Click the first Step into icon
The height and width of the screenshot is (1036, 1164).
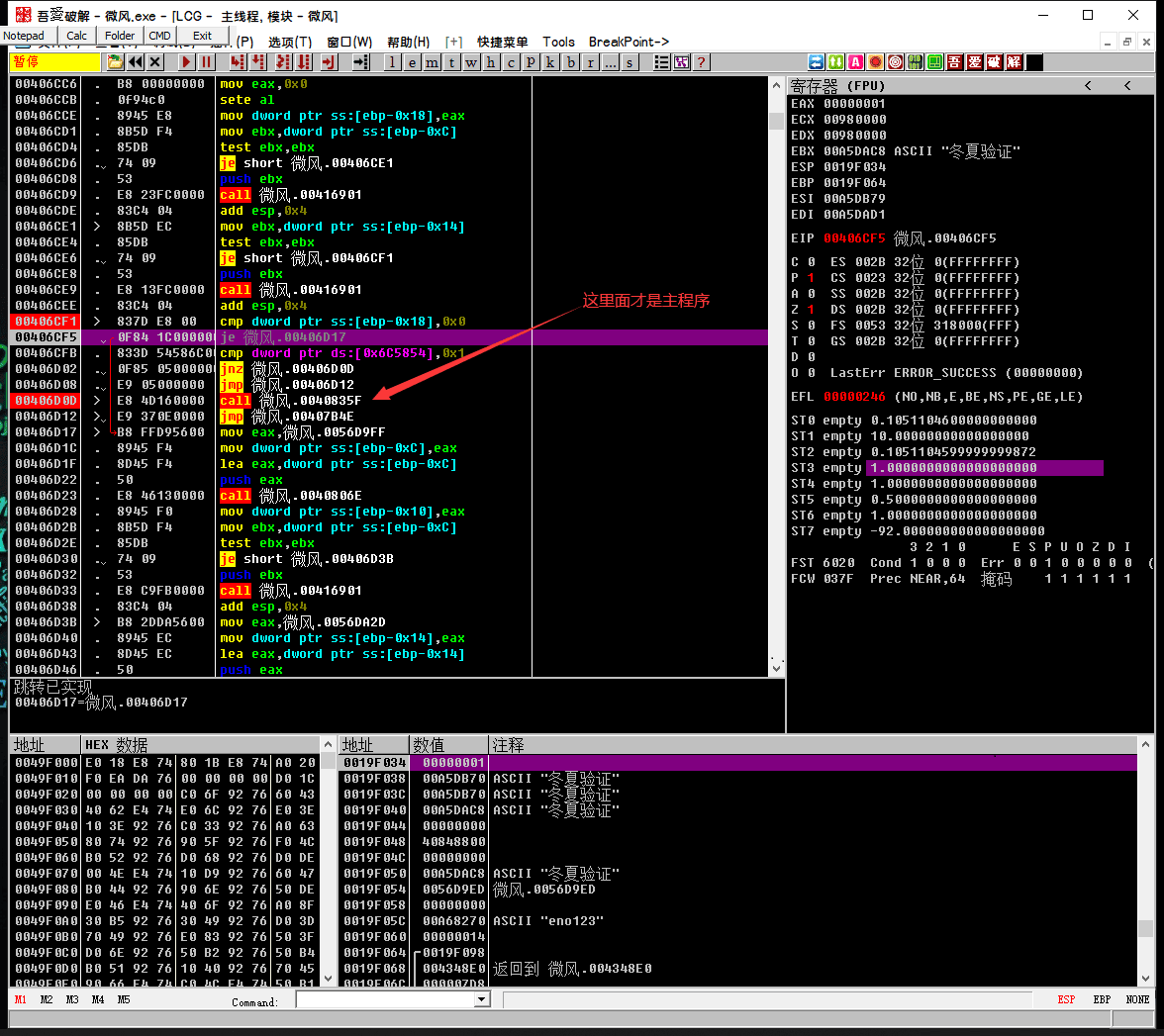tap(238, 62)
